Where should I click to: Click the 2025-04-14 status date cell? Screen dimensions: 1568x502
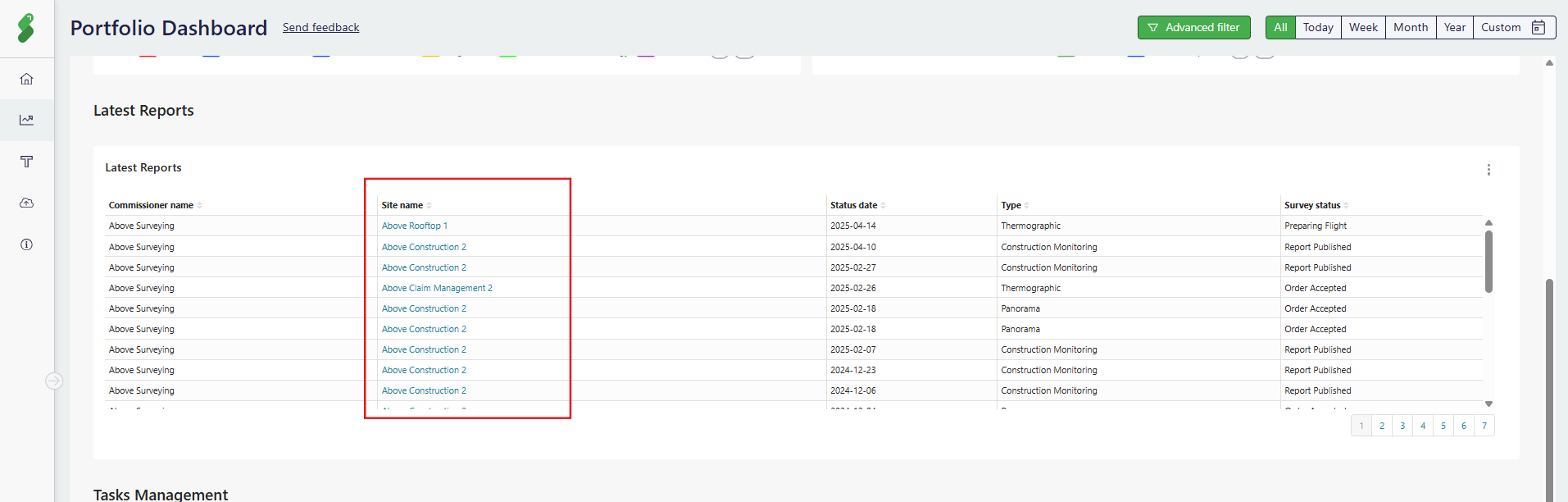[x=853, y=226]
